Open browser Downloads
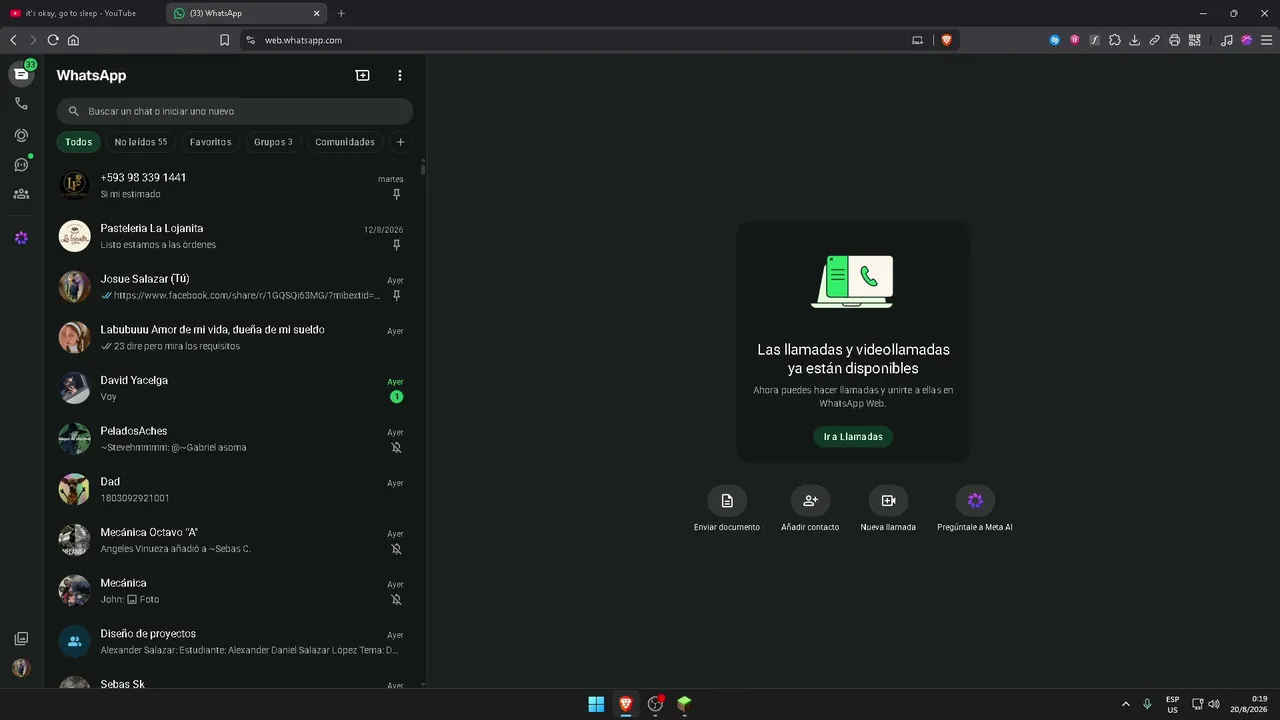Viewport: 1280px width, 720px height. coord(1135,40)
